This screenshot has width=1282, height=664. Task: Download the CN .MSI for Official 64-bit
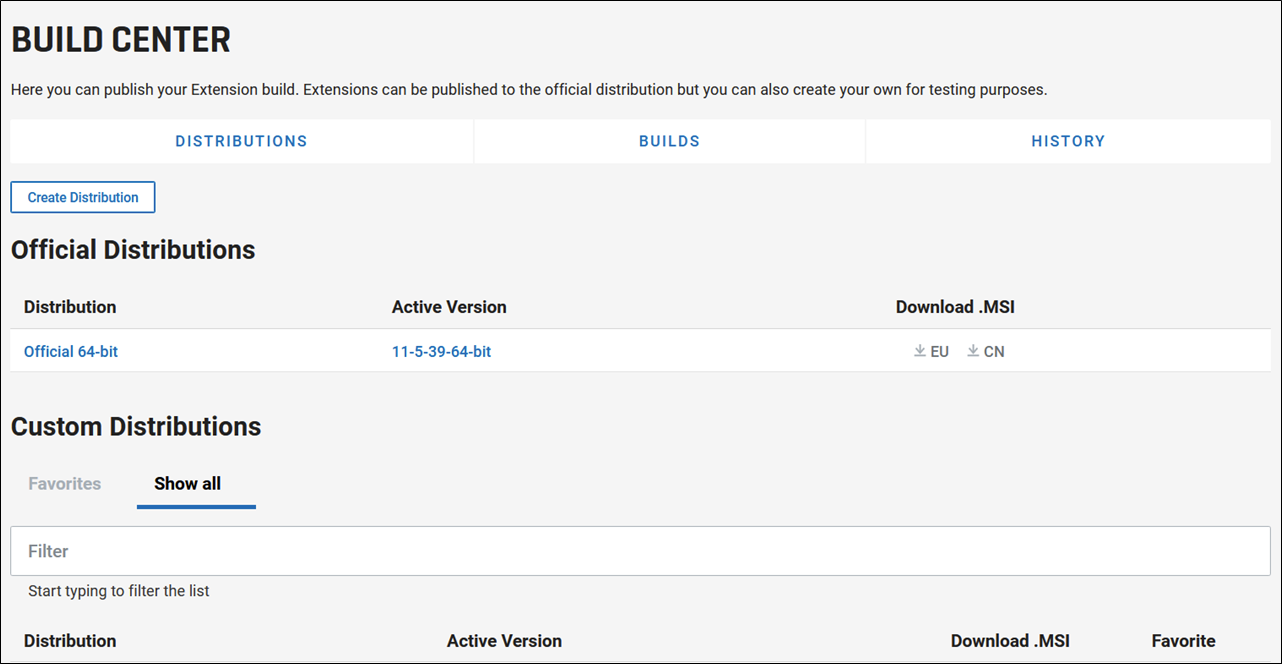[985, 352]
